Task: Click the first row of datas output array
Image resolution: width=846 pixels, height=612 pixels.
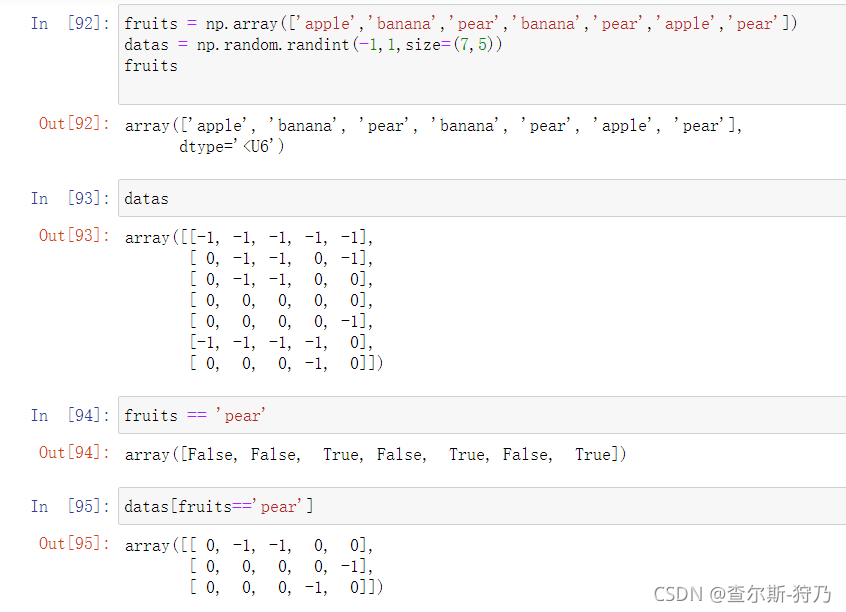Action: (x=249, y=237)
